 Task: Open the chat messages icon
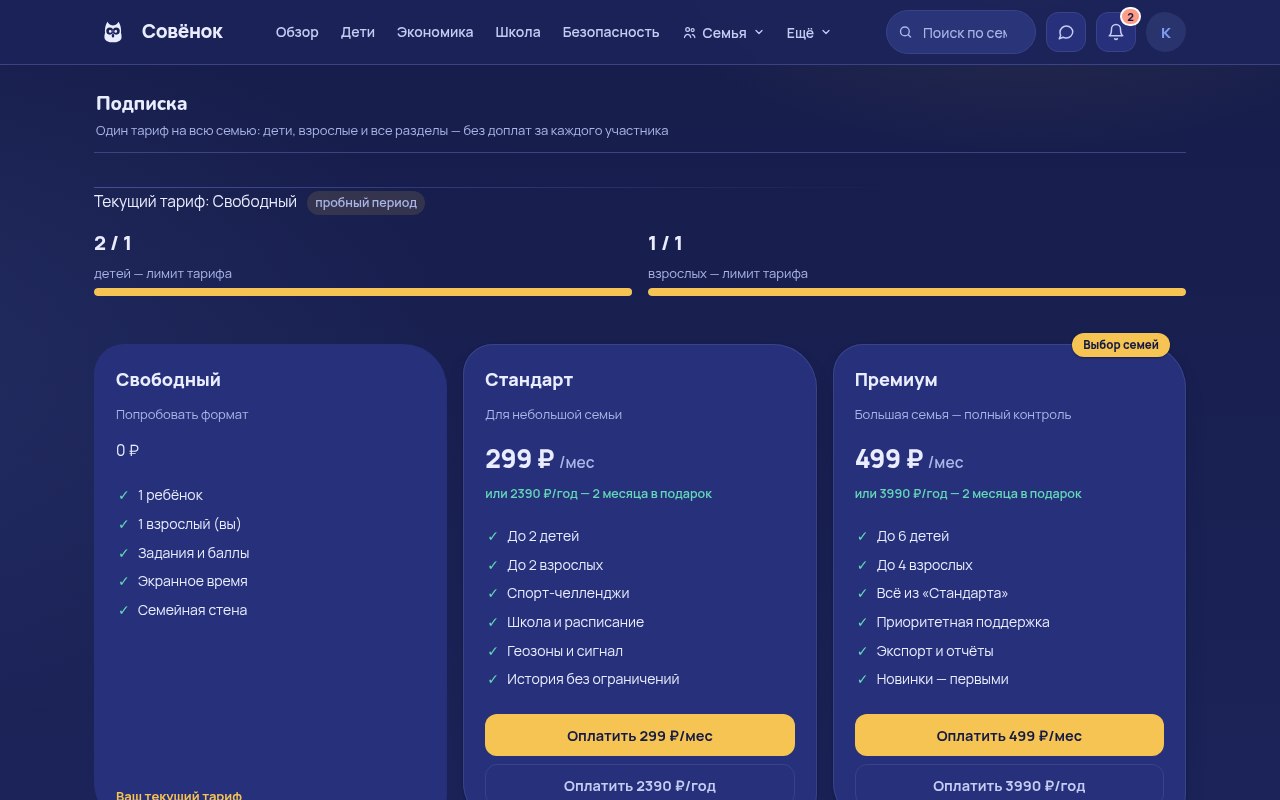(x=1066, y=32)
